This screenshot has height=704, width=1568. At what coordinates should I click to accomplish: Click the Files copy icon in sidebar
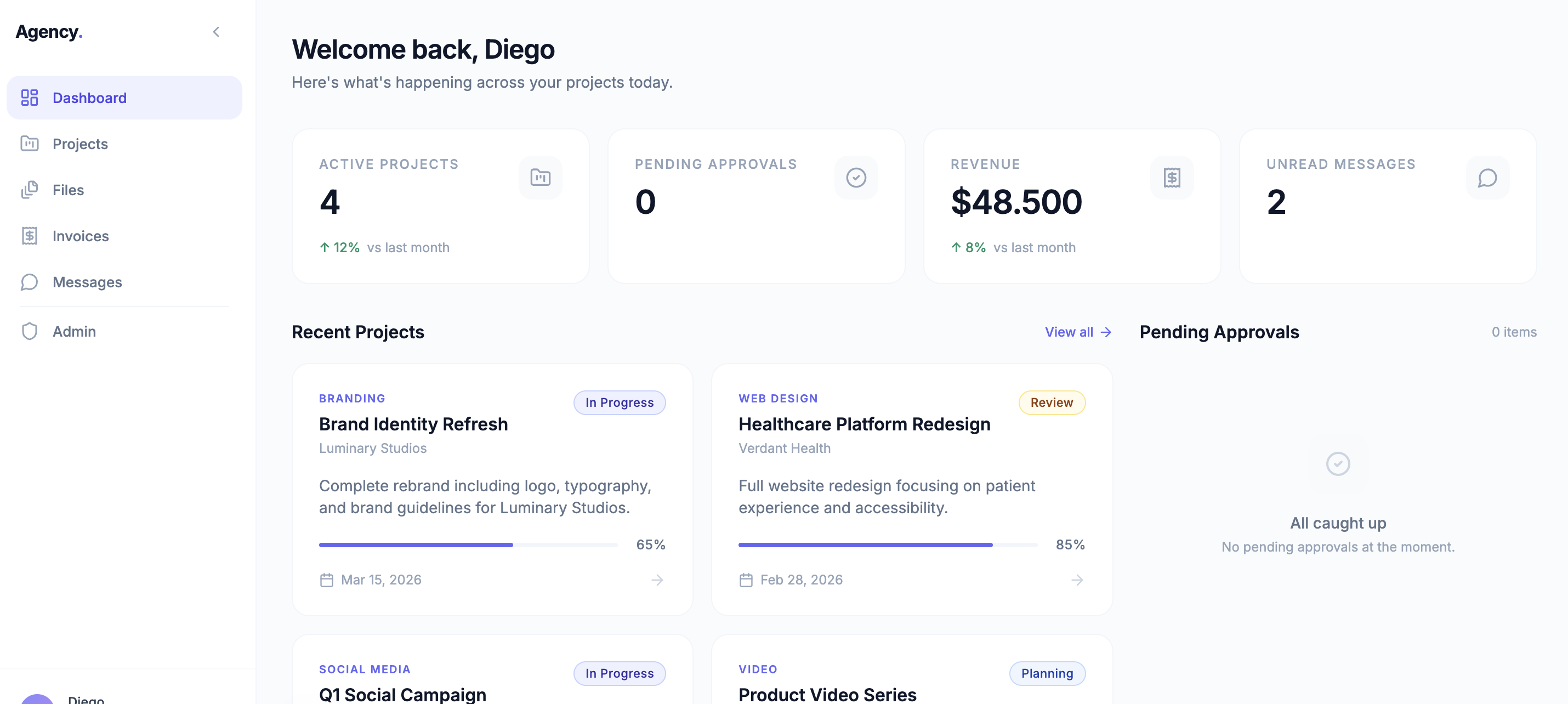pos(29,190)
